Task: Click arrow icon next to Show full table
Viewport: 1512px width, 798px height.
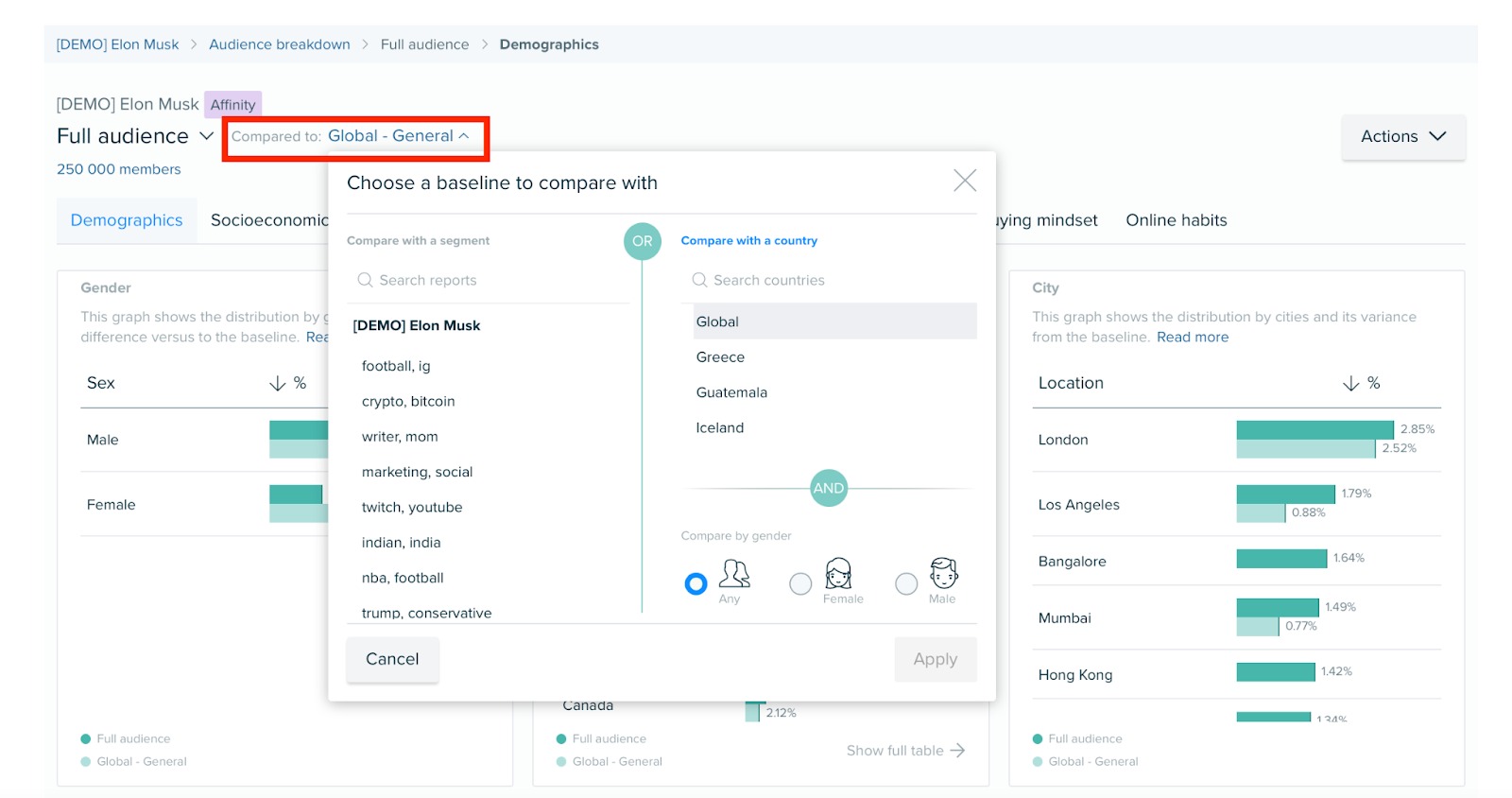Action: [x=957, y=750]
